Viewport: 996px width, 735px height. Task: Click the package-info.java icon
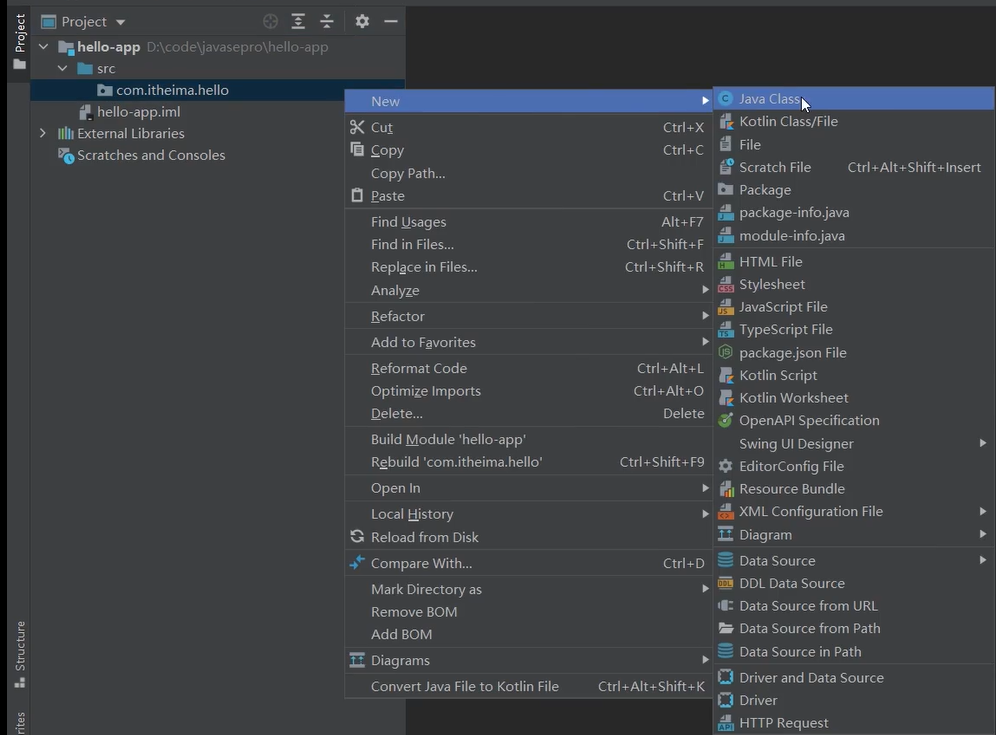[x=725, y=213]
